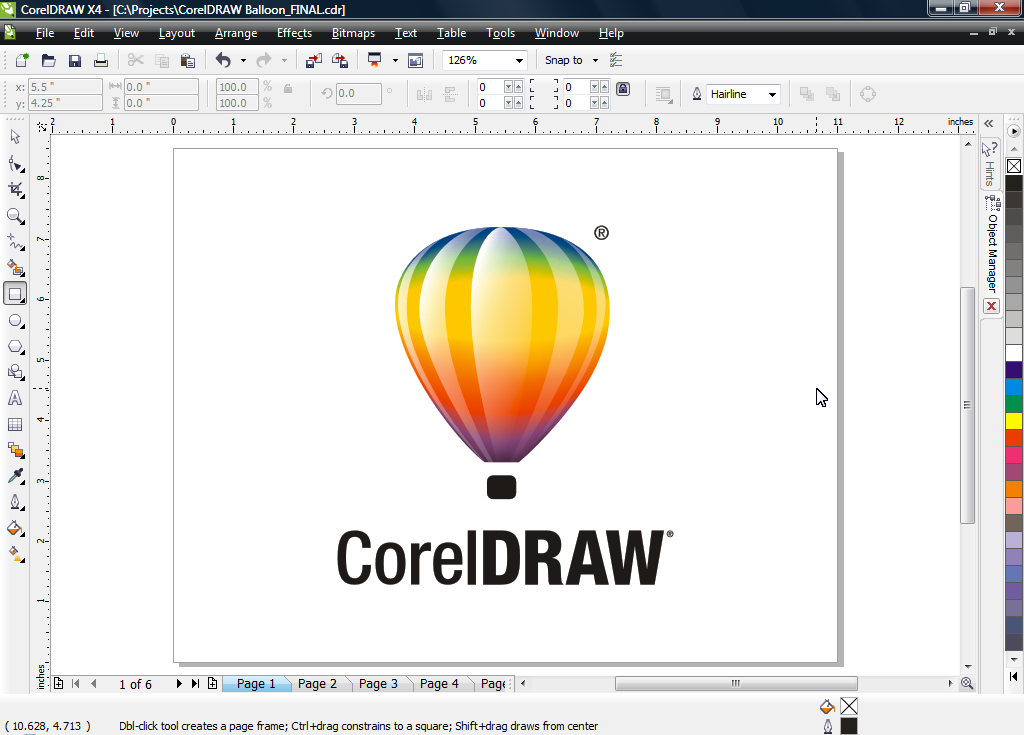Open the Hairline outline width dropdown

(772, 94)
